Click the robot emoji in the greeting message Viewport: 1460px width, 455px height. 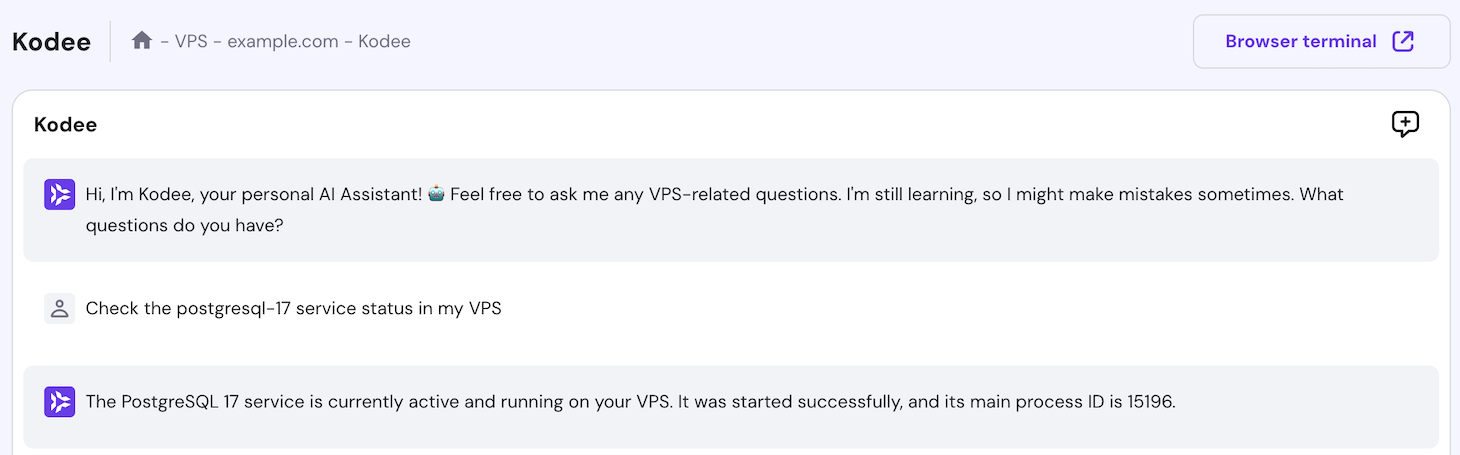coord(436,194)
